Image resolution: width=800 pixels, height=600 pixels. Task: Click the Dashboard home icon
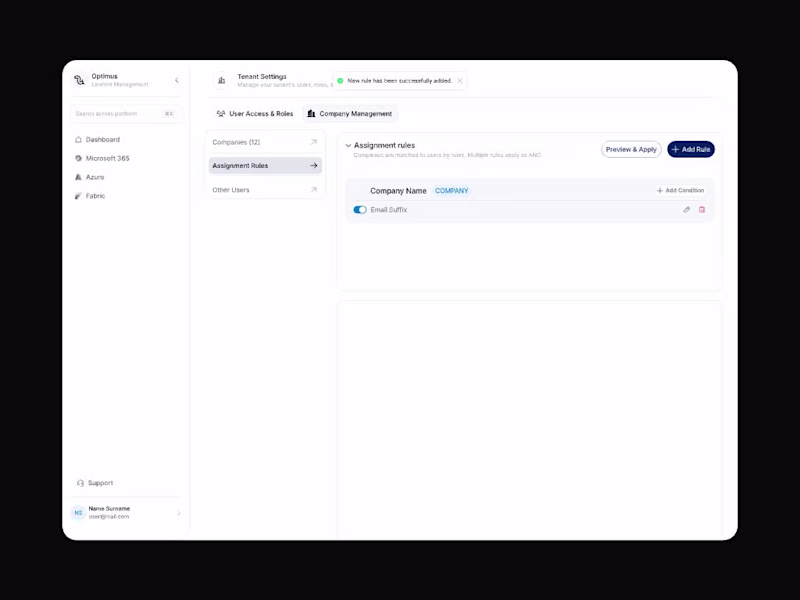[x=78, y=139]
